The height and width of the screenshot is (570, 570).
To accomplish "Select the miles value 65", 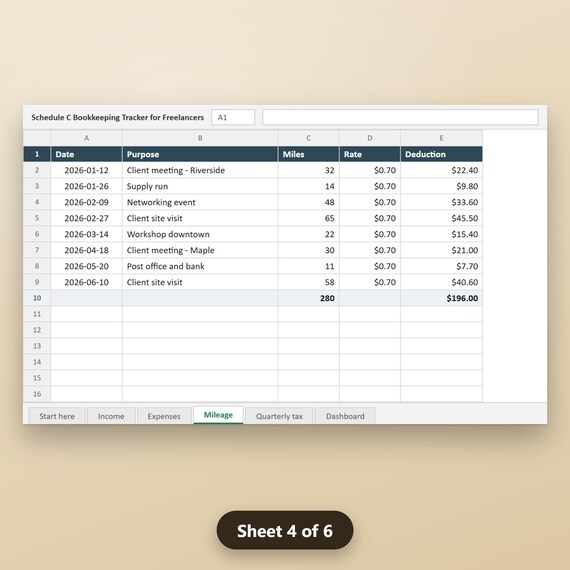I will pos(309,218).
